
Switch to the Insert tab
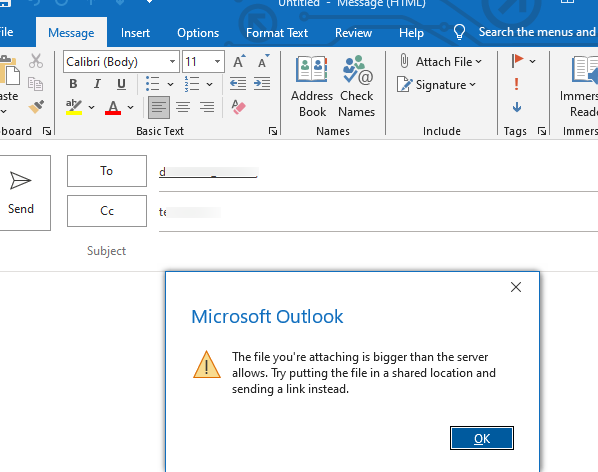pos(135,33)
